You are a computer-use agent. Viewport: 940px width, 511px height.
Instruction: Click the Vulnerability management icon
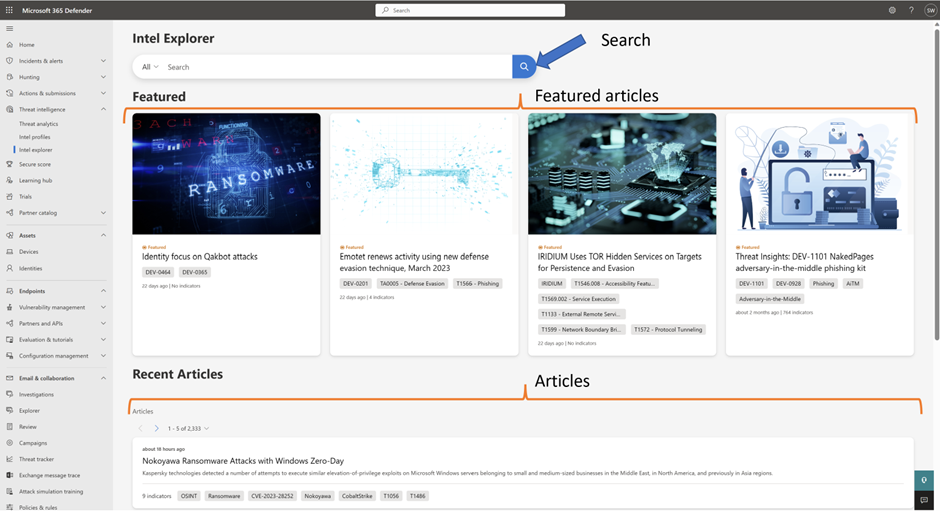(10, 308)
